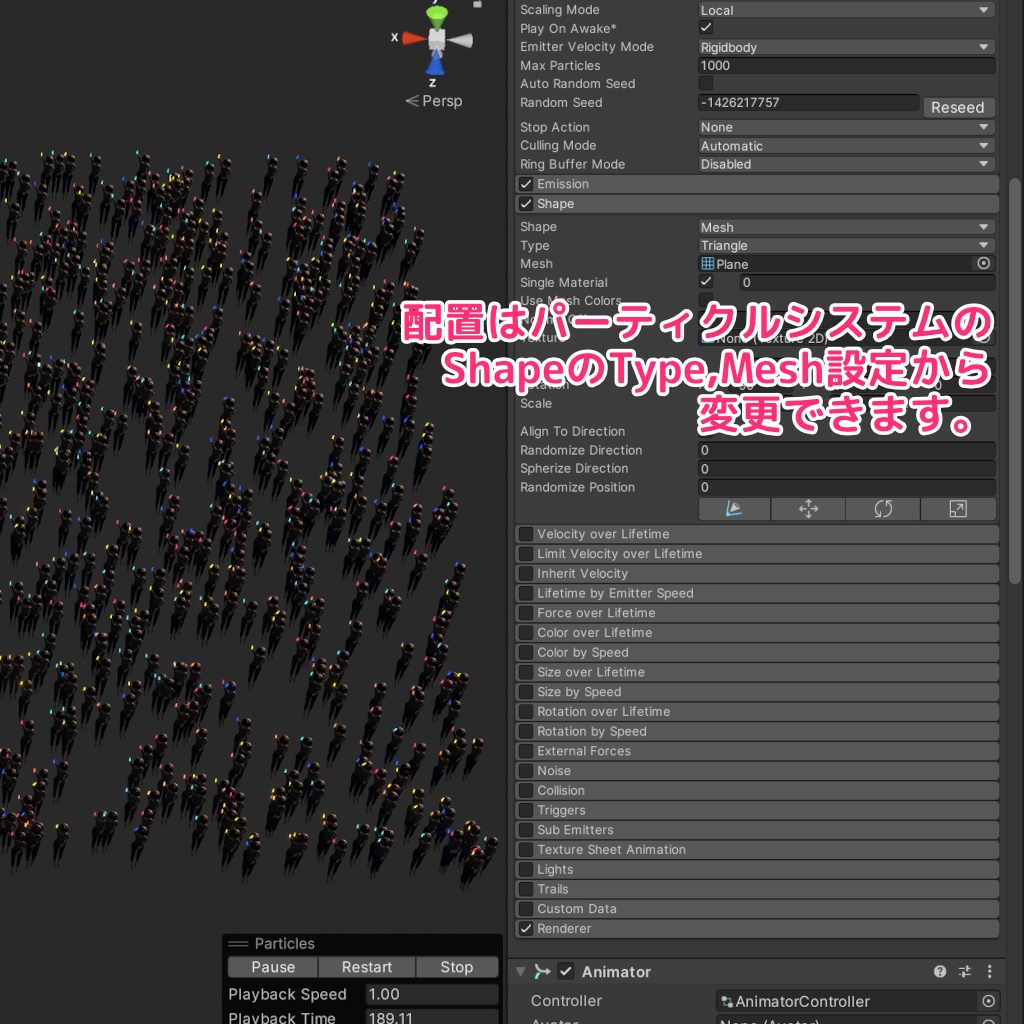This screenshot has height=1024, width=1024.
Task: Select the shape gizmo edit tool
Action: 733,509
